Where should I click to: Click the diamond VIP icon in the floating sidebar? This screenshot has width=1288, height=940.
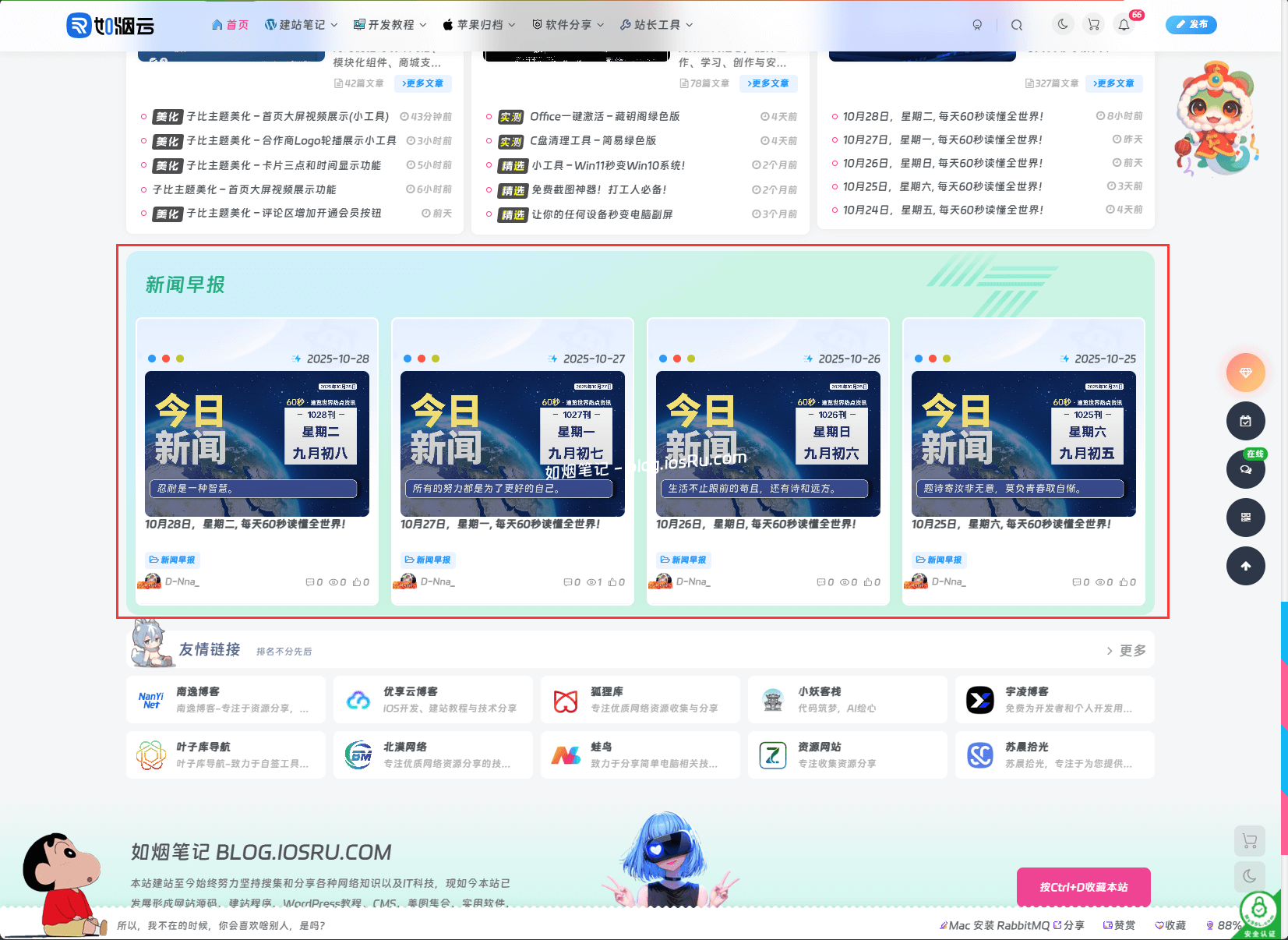pyautogui.click(x=1245, y=373)
